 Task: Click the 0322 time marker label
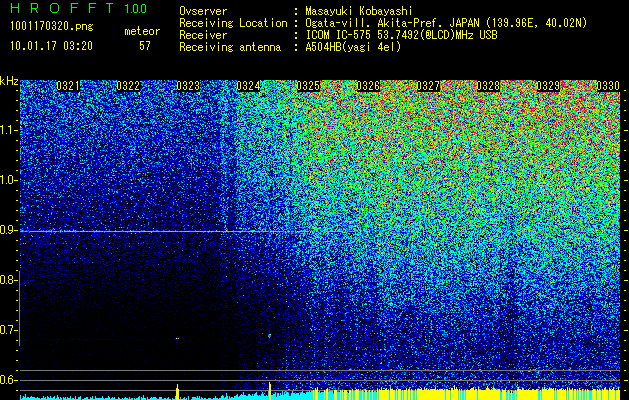(128, 86)
